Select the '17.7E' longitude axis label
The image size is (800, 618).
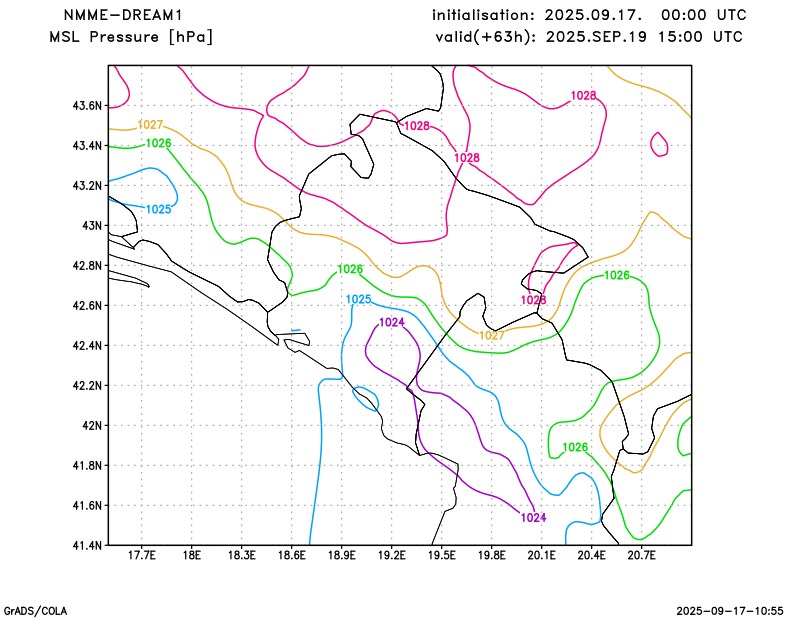[141, 555]
